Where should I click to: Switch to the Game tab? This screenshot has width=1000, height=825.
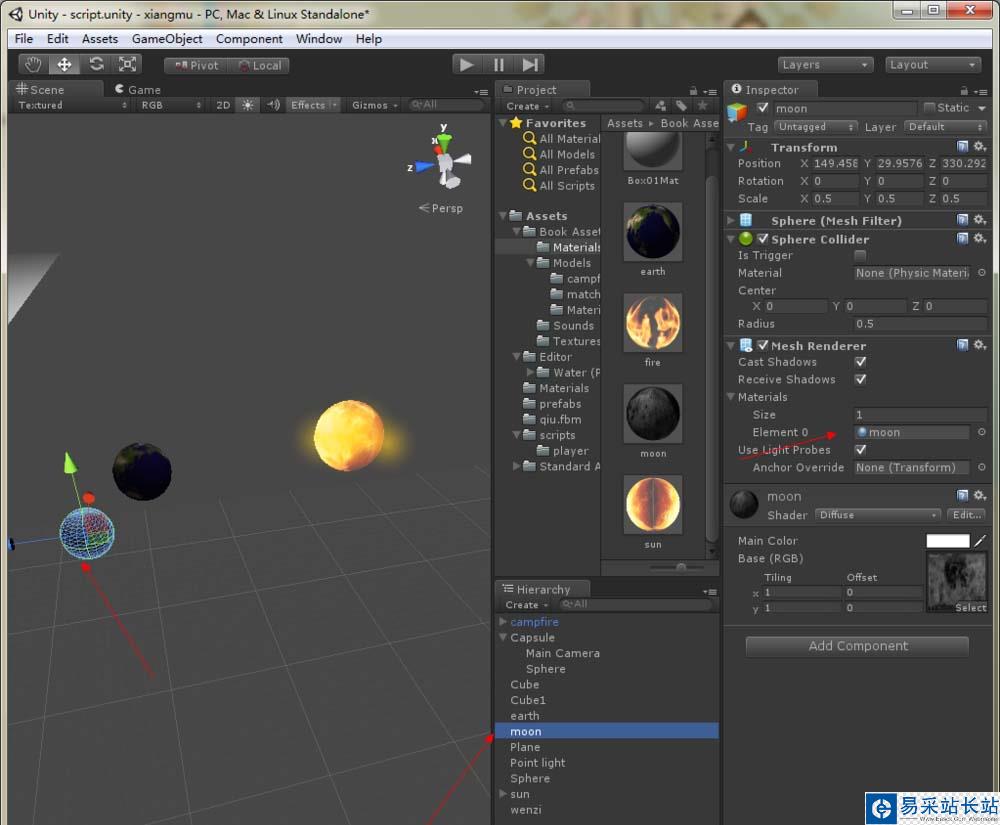tap(136, 89)
